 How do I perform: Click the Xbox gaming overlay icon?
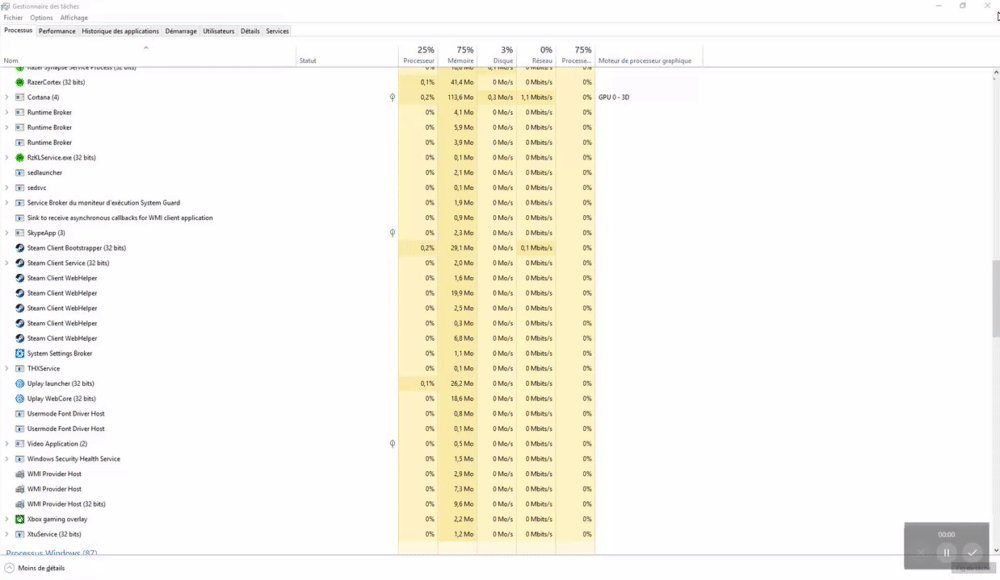tap(20, 519)
